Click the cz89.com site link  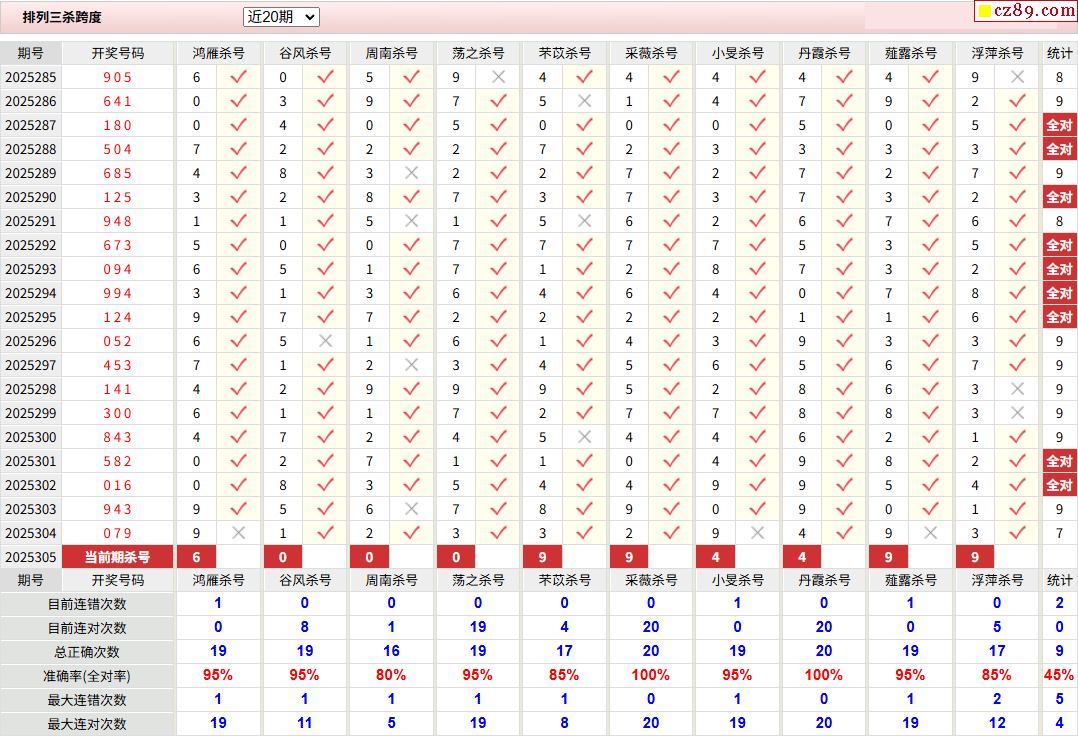(1026, 10)
